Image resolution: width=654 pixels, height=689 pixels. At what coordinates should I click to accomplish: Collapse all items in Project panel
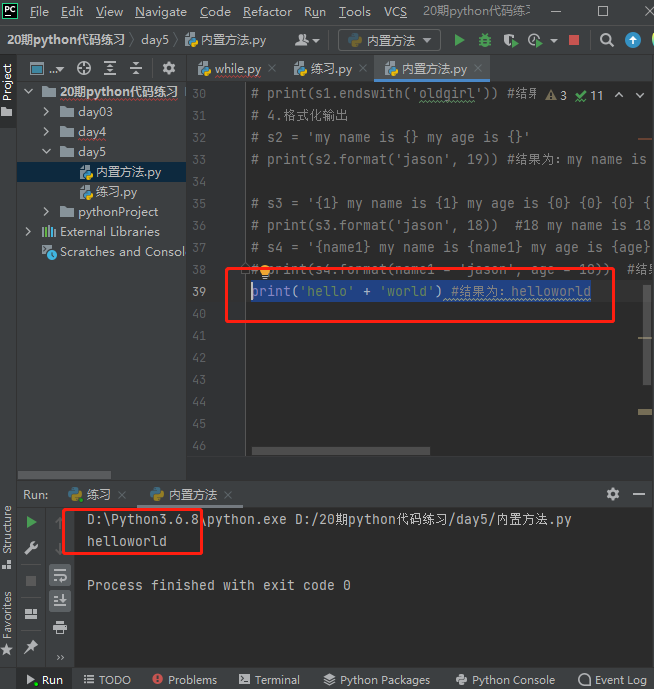(136, 68)
